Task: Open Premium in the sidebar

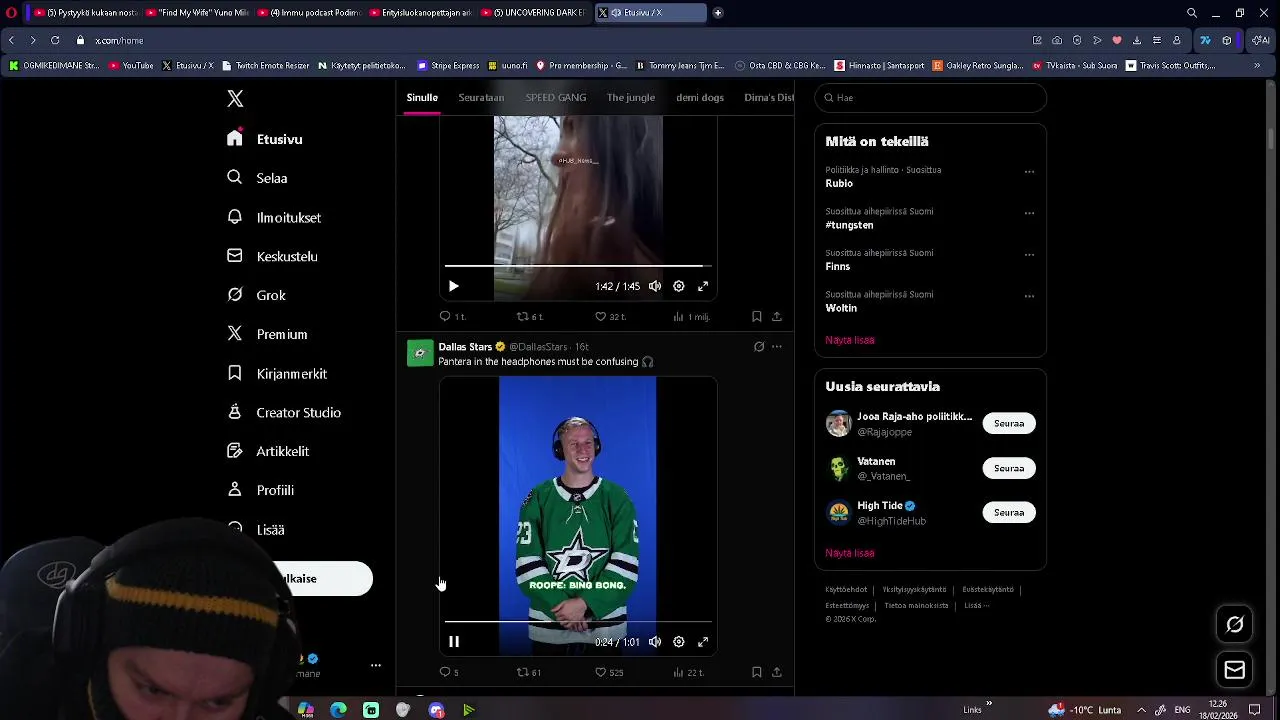Action: (268, 334)
